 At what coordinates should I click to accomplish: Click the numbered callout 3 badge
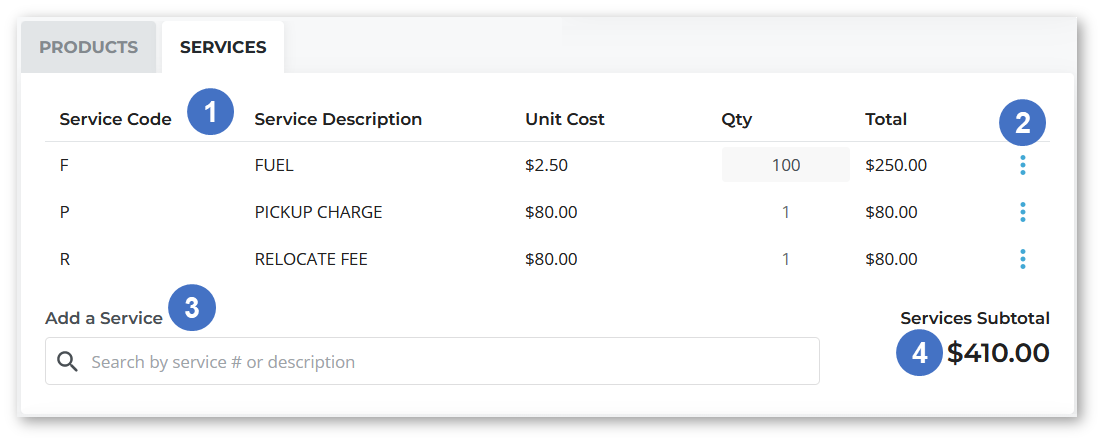[x=192, y=308]
